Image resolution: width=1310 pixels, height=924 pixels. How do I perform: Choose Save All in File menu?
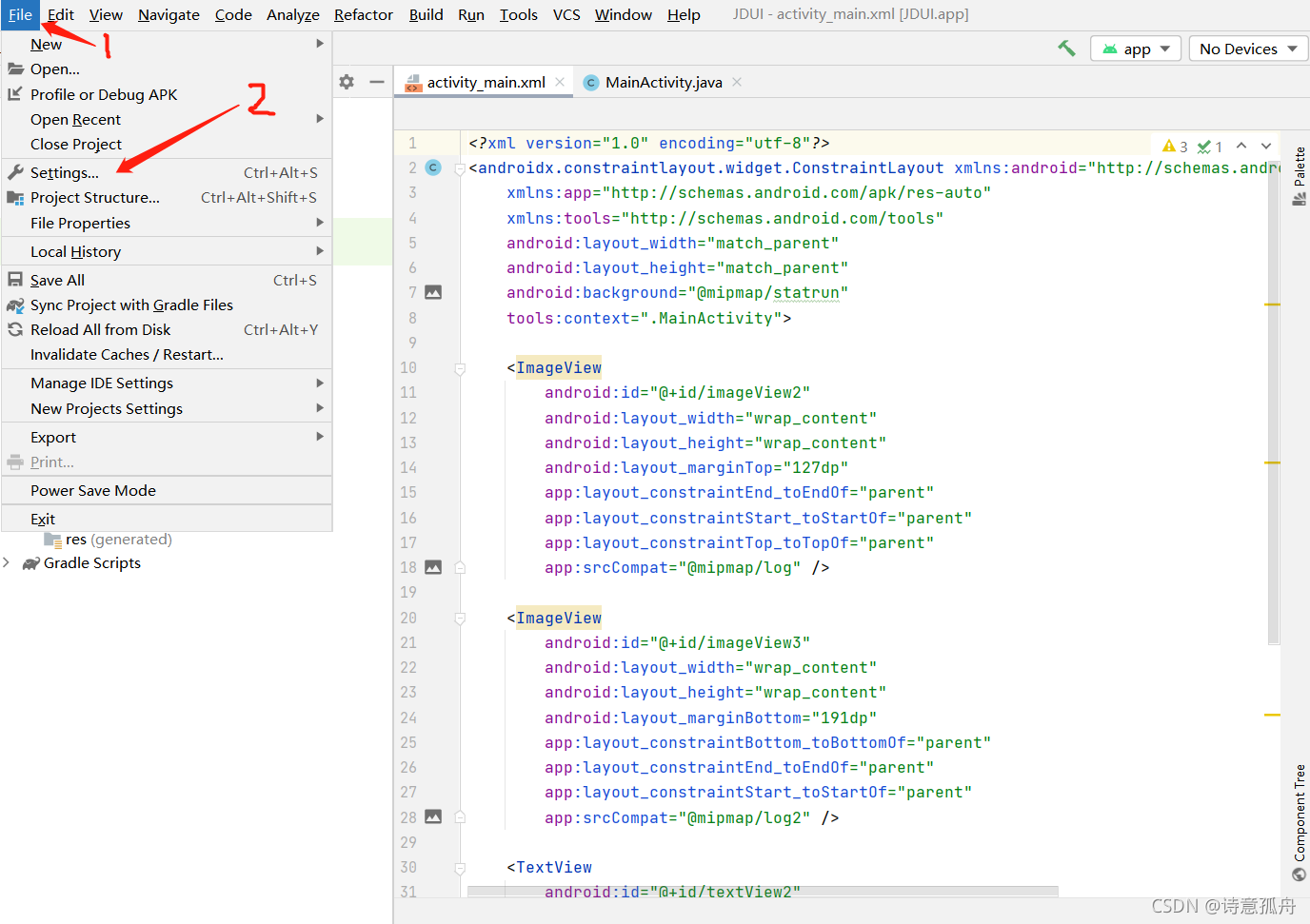pyautogui.click(x=167, y=280)
